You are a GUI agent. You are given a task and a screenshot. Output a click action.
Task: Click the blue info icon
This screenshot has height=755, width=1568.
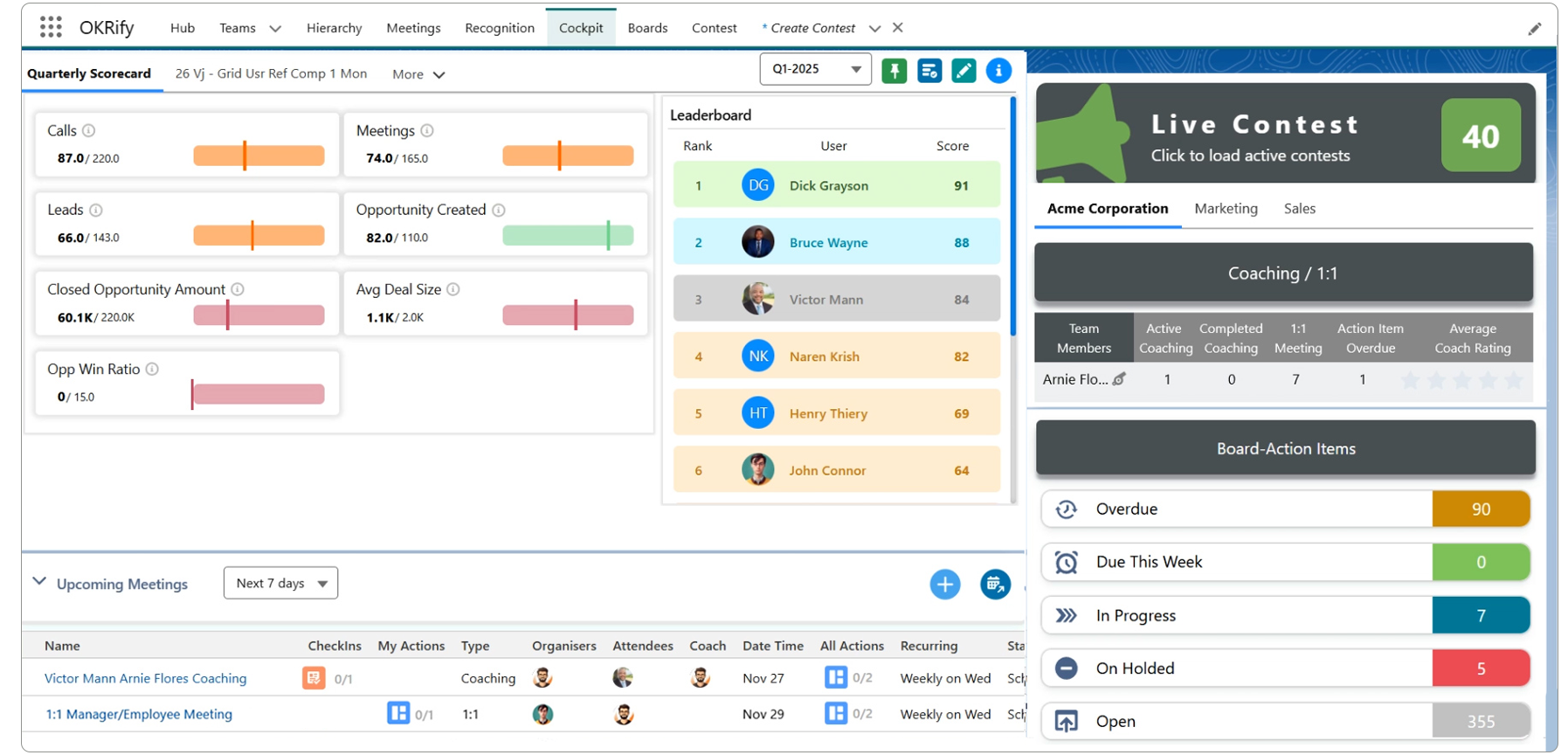(x=998, y=71)
